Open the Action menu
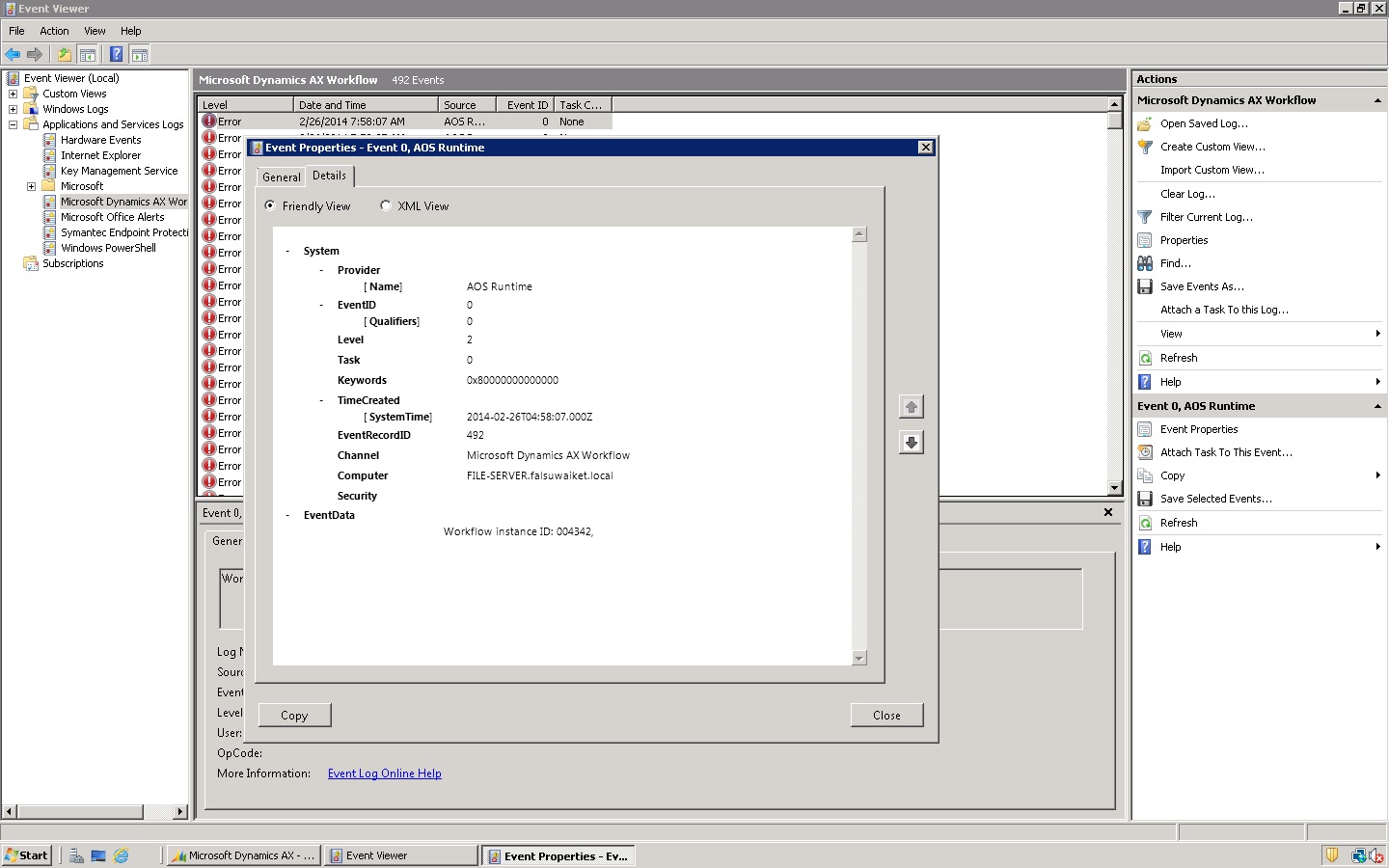 pos(54,31)
